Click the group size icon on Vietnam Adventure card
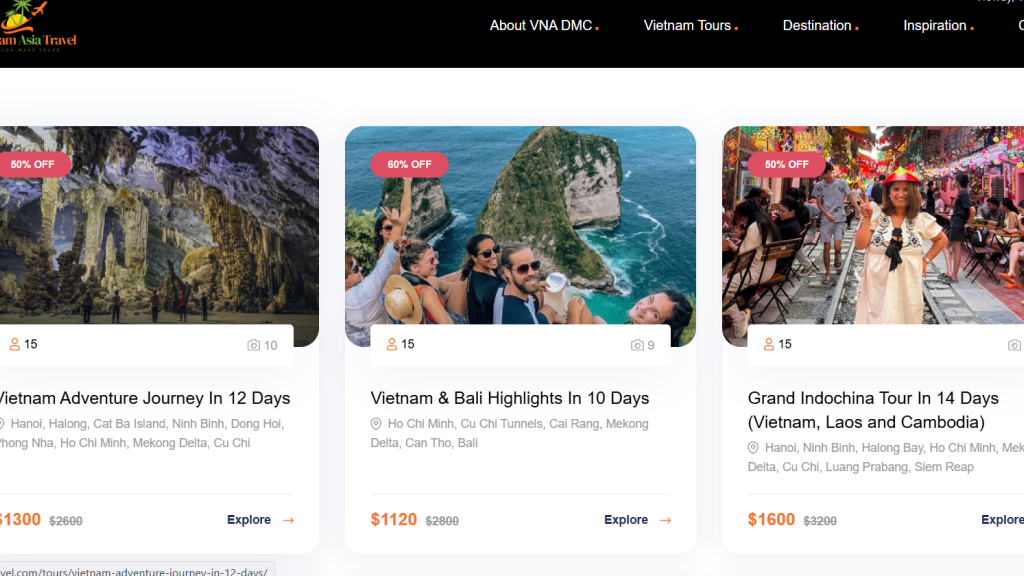Screen dimensions: 1024x576 coord(14,344)
